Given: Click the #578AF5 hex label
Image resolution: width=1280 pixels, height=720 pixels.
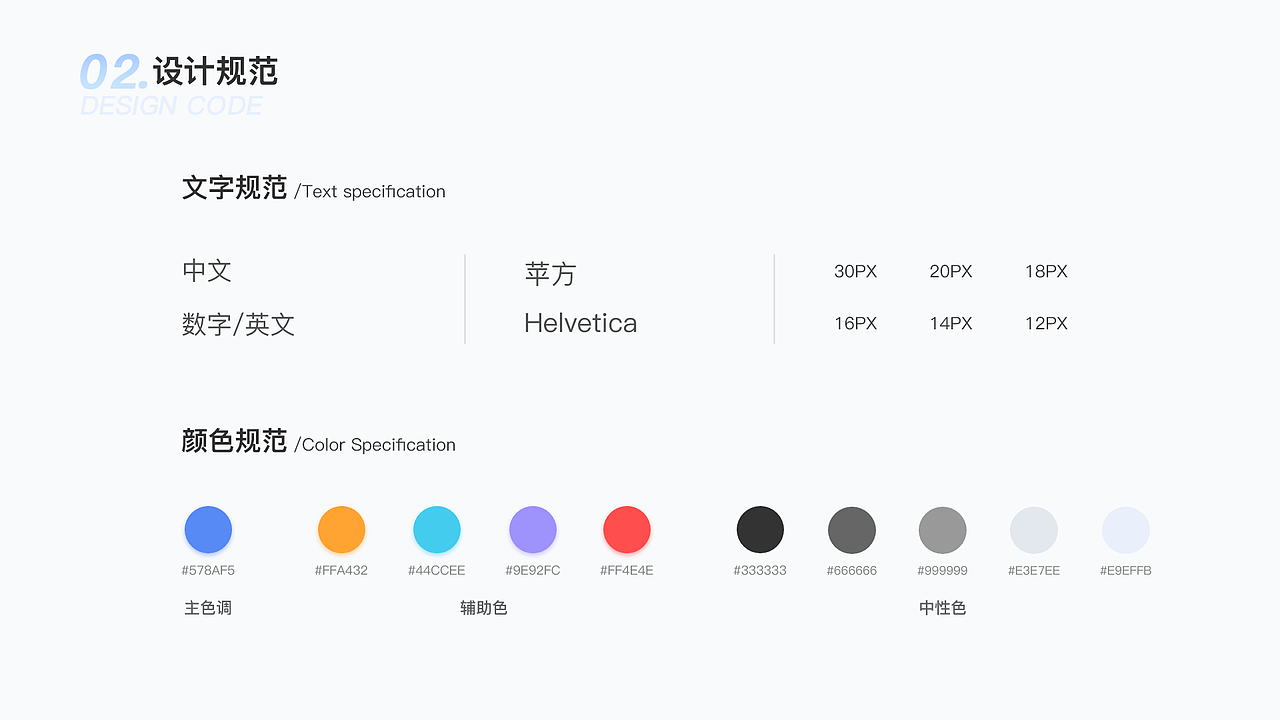Looking at the screenshot, I should pos(208,571).
